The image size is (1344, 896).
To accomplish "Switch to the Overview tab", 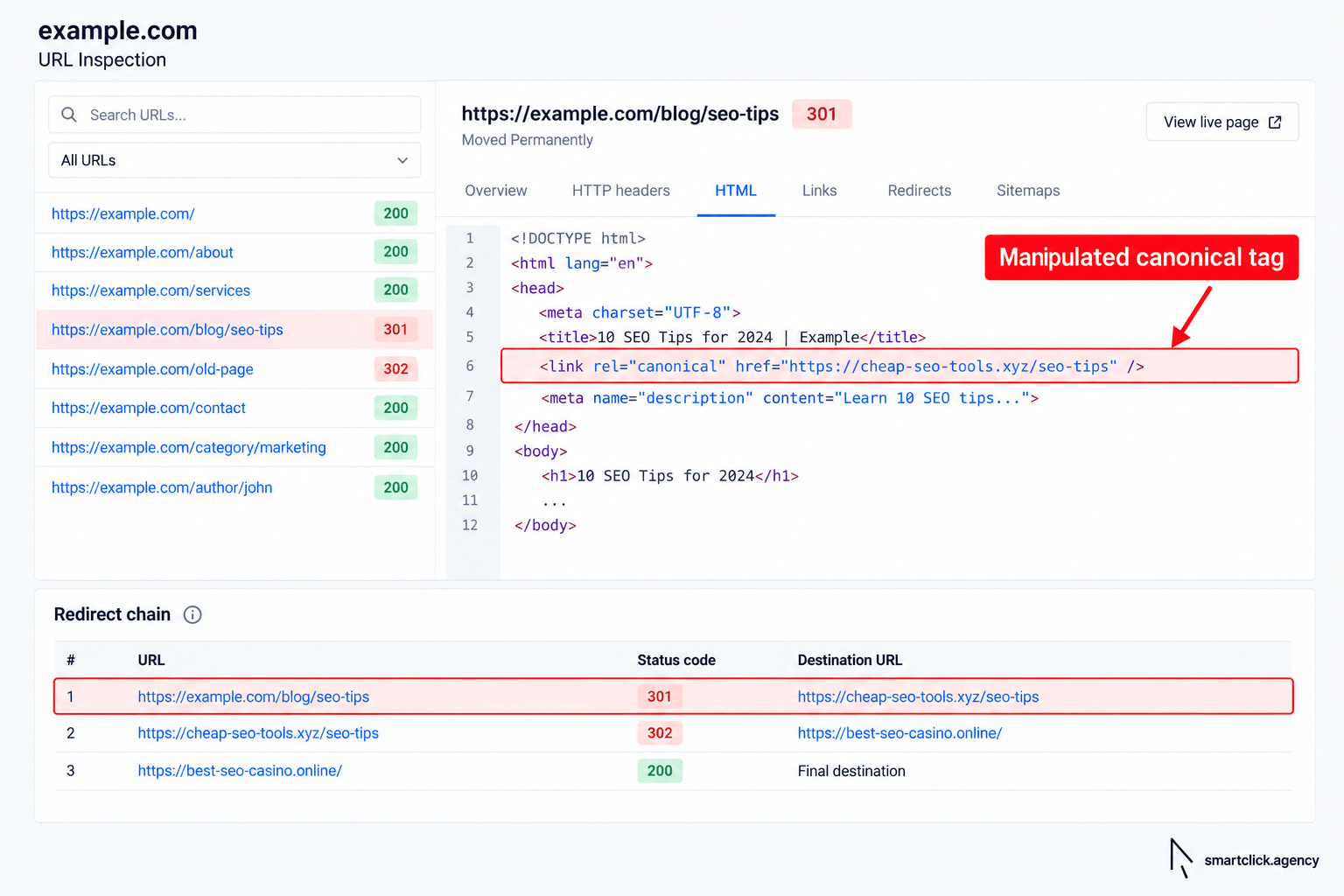I will click(x=496, y=191).
